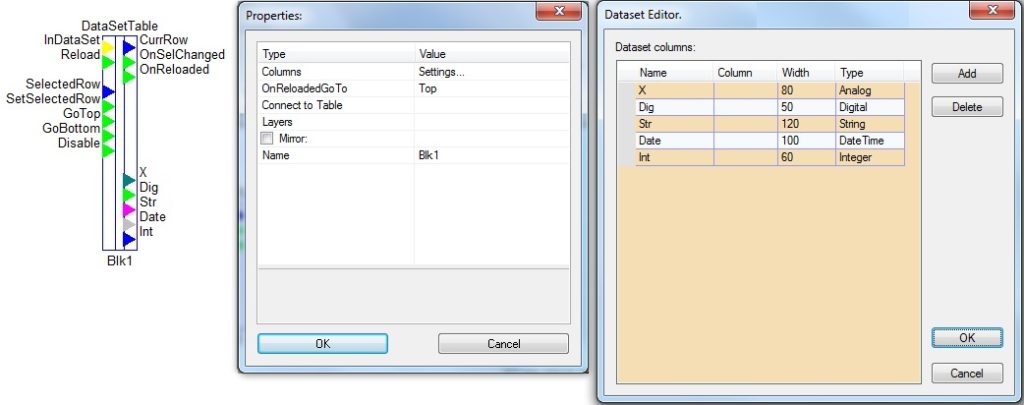Click the green SetSelectedRow input pin
The width and height of the screenshot is (1024, 405).
coord(108,106)
